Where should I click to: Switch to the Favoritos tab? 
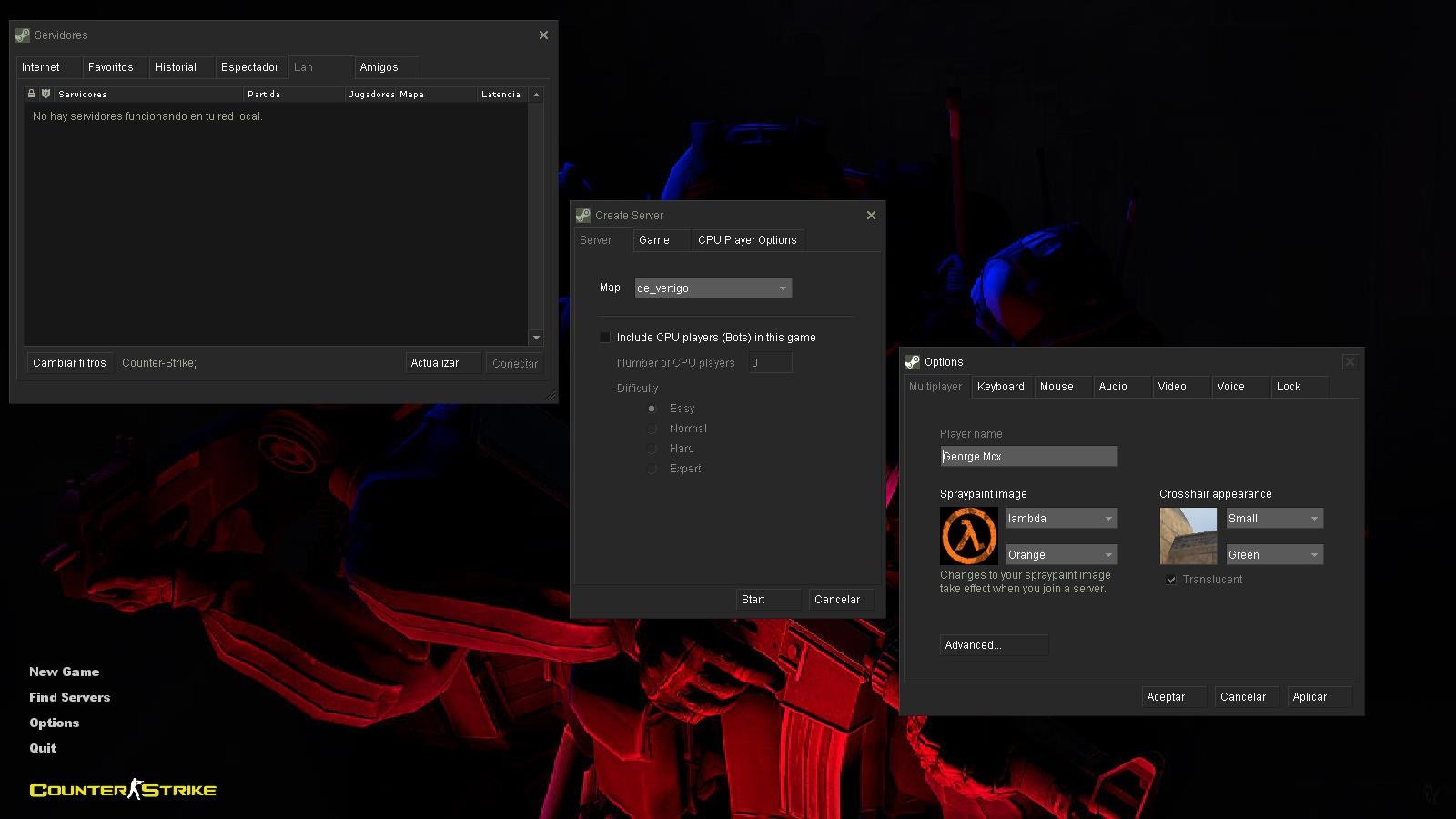point(115,67)
